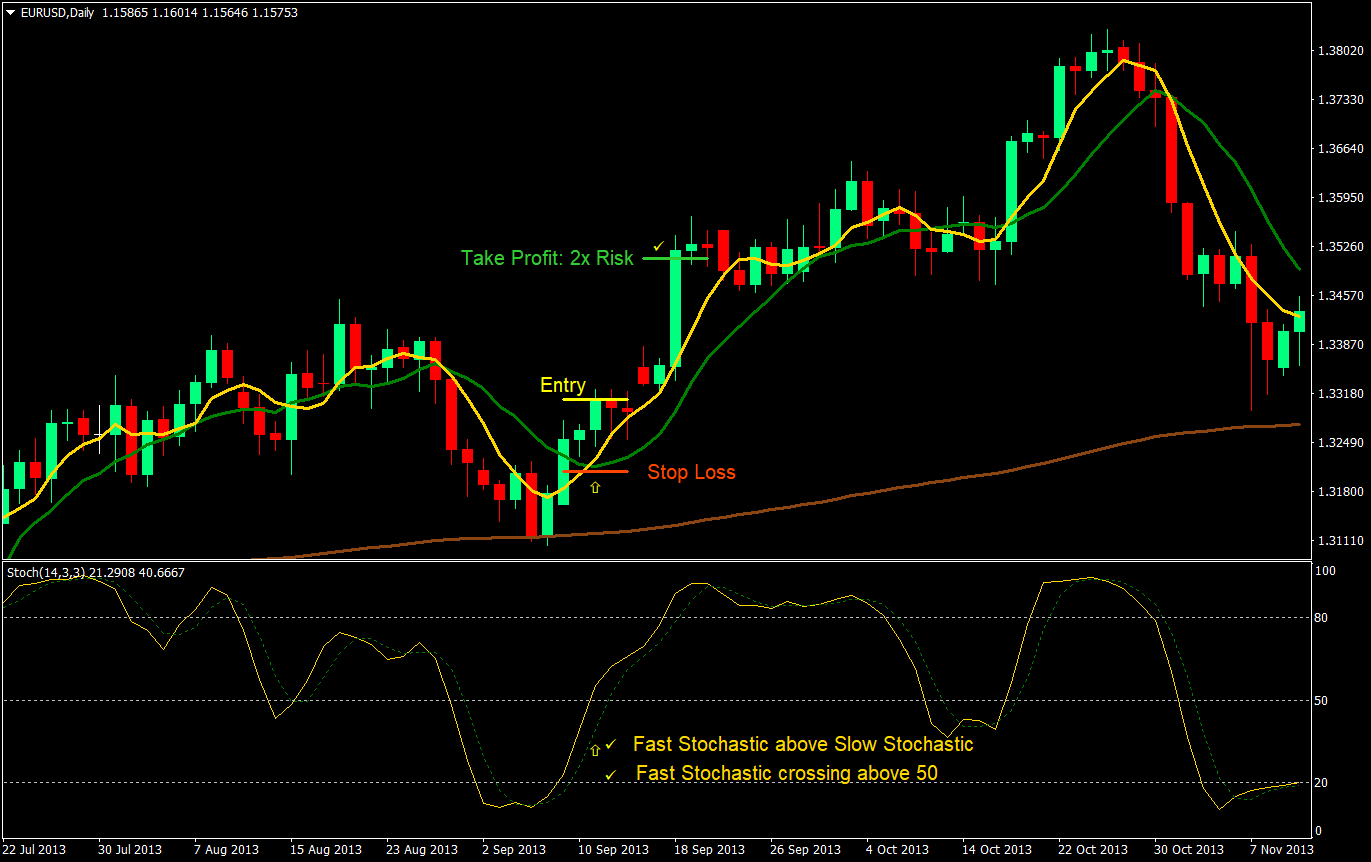Select the orange 'Stop Loss' text label
1371x862 pixels.
click(x=691, y=472)
